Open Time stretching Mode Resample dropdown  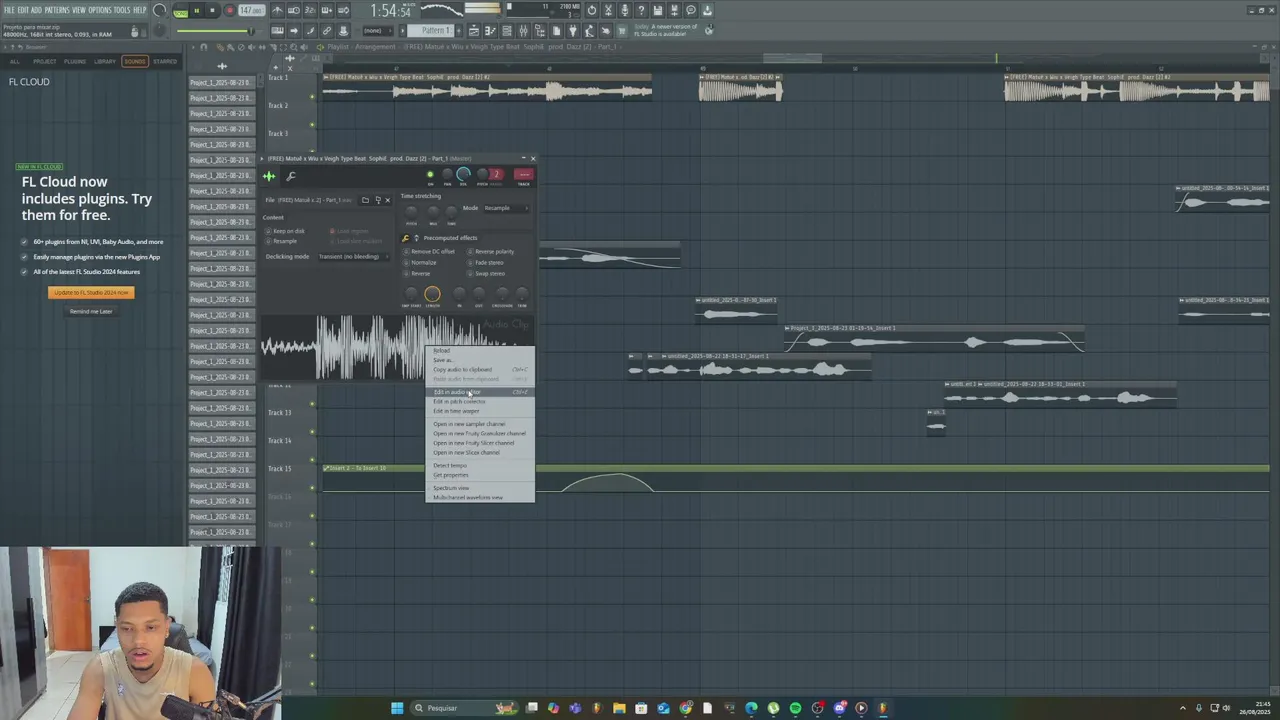506,208
